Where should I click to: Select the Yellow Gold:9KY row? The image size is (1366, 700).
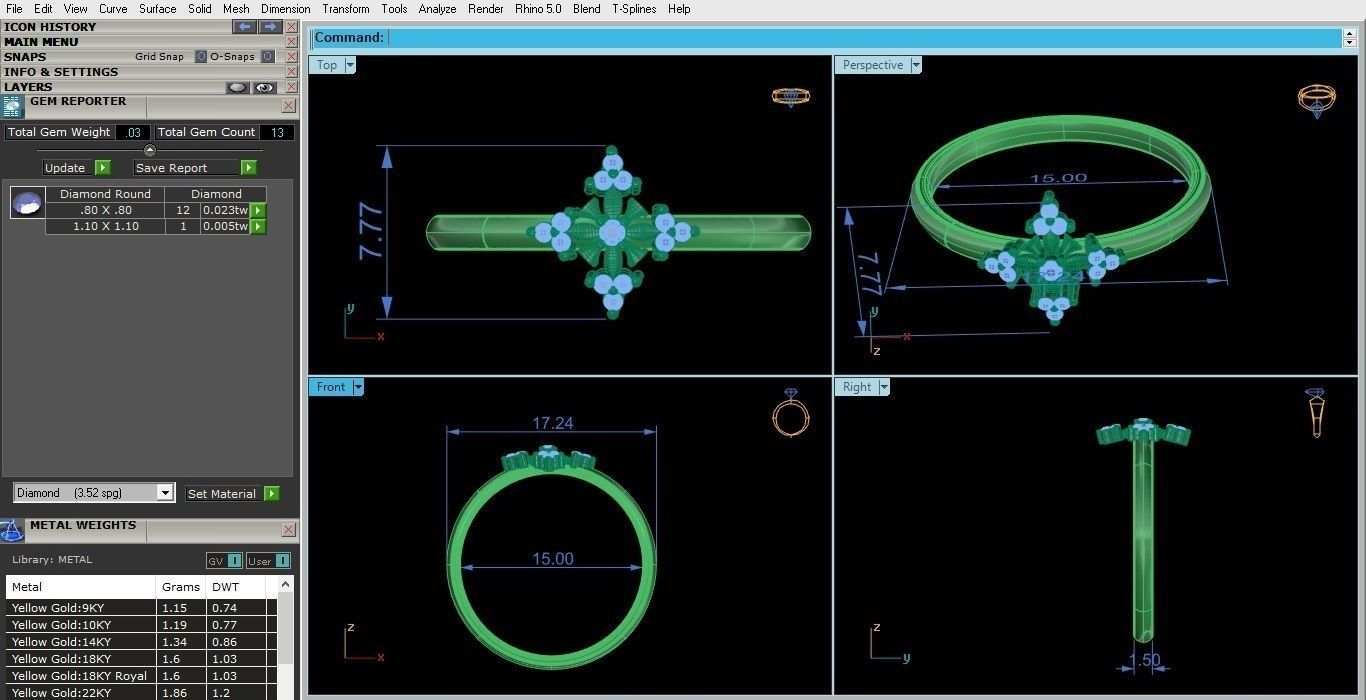click(142, 608)
